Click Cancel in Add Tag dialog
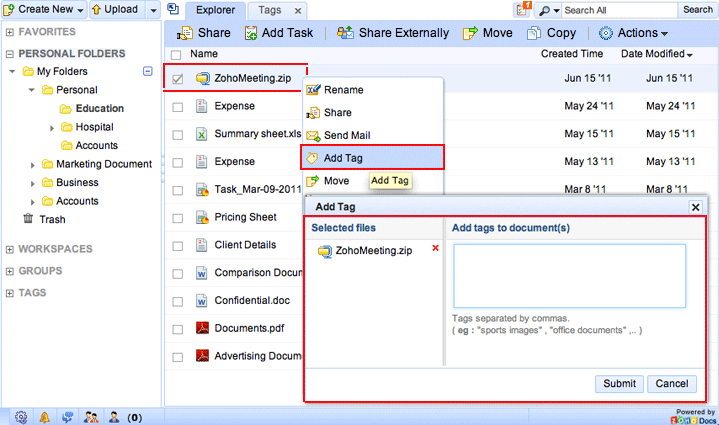719x425 pixels. click(x=672, y=384)
